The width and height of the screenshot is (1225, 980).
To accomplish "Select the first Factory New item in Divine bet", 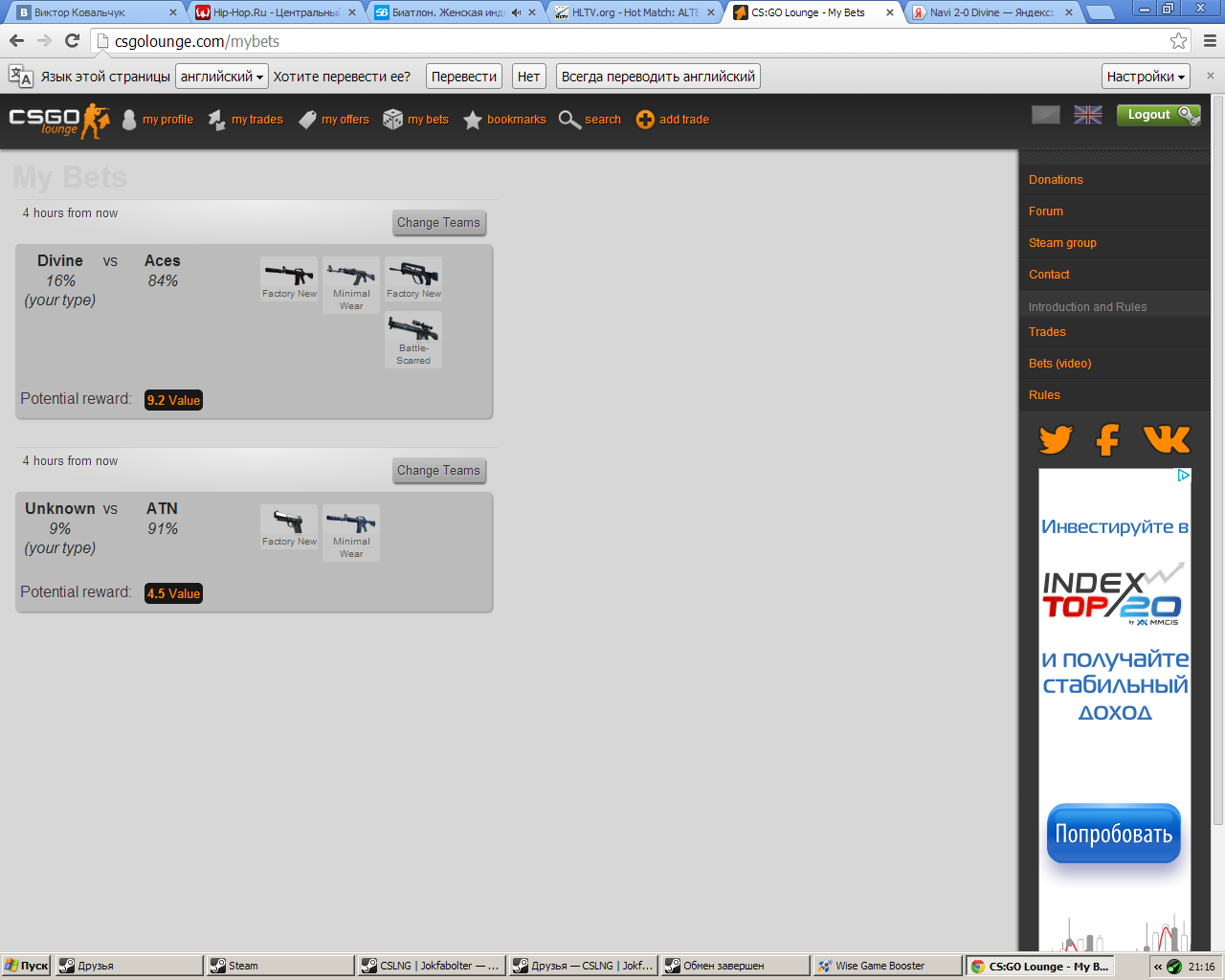I will [x=289, y=279].
